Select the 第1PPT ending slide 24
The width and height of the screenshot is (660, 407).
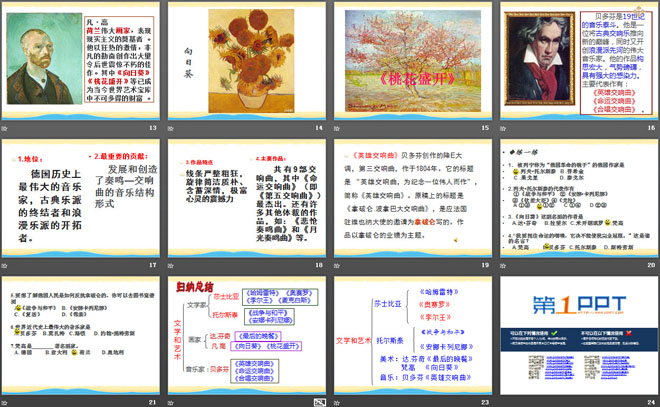(579, 336)
